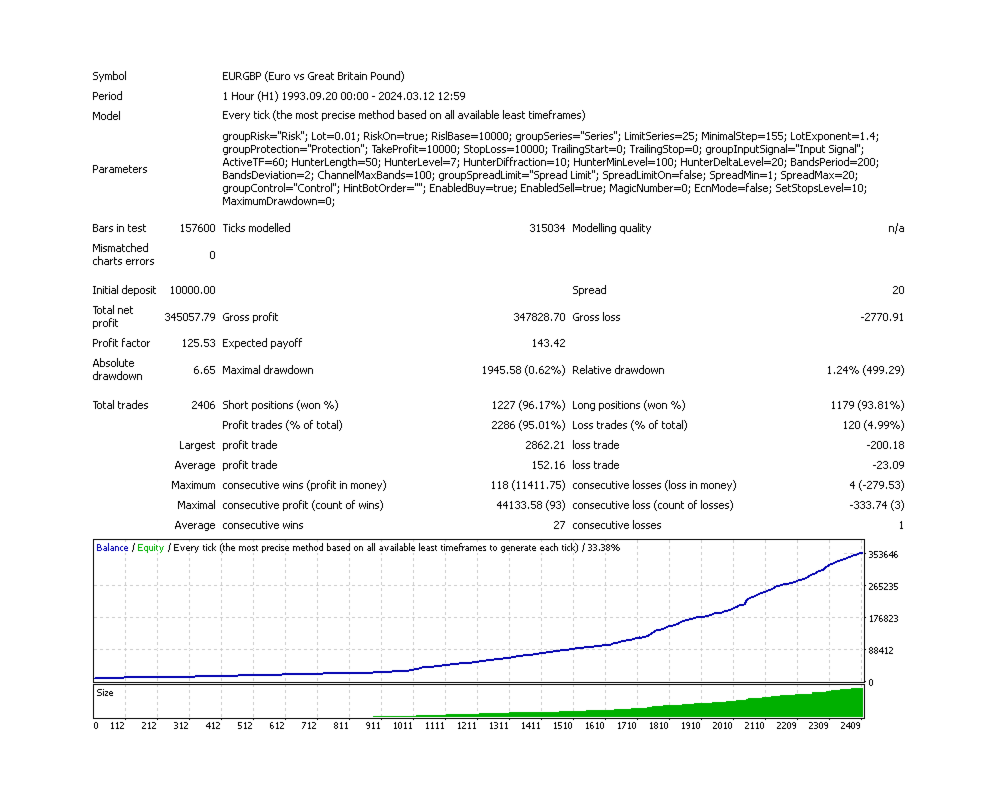This screenshot has height=800, width=1000.
Task: Click the Period date range text
Action: [344, 96]
